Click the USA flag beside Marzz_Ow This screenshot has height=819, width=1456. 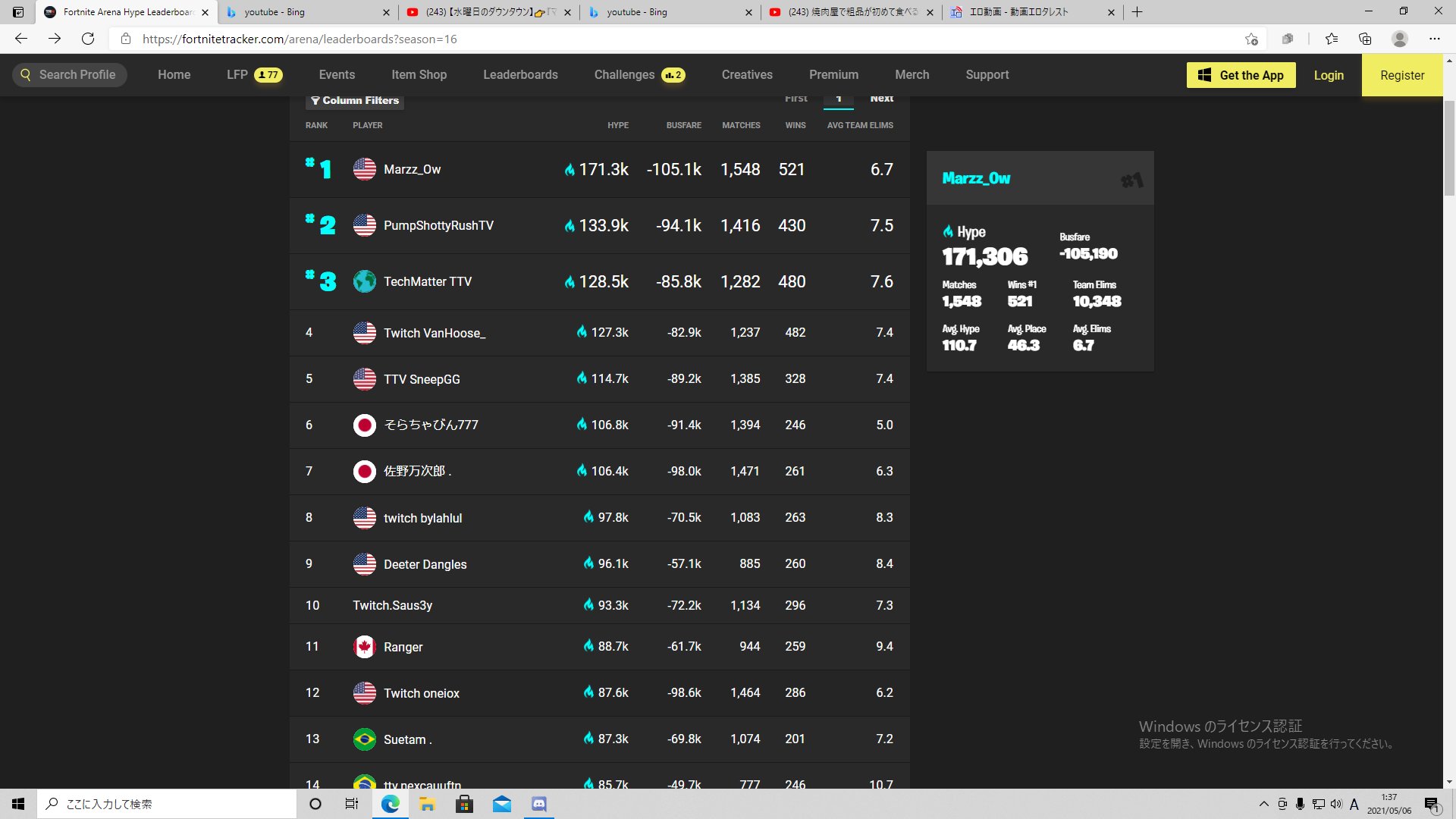pyautogui.click(x=365, y=169)
